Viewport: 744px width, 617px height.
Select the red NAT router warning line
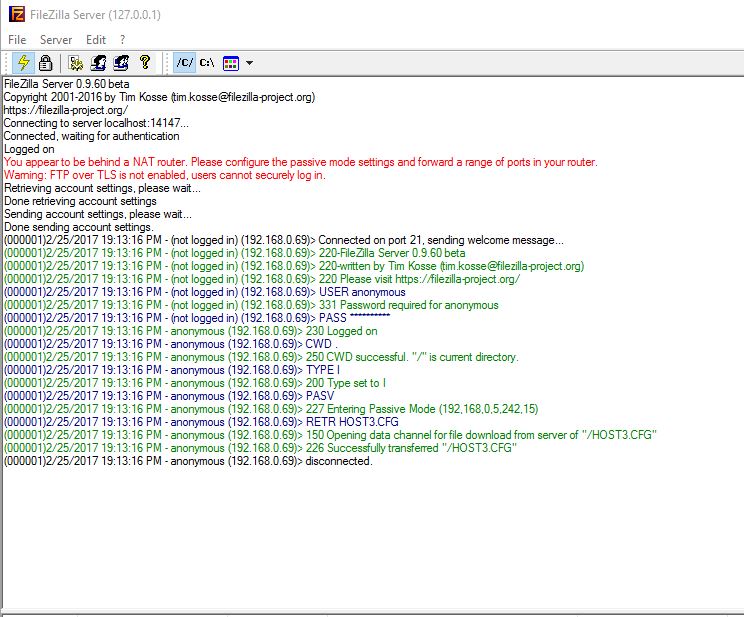(300, 162)
